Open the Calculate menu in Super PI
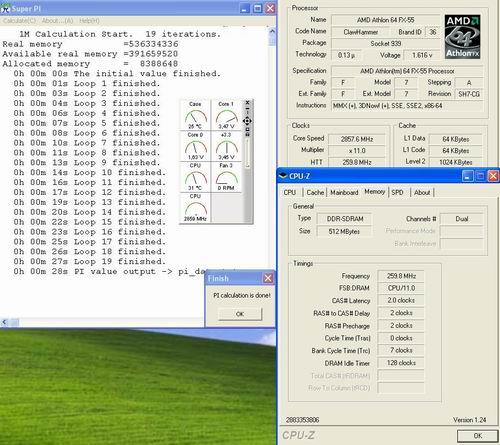The image size is (500, 445). coord(19,21)
